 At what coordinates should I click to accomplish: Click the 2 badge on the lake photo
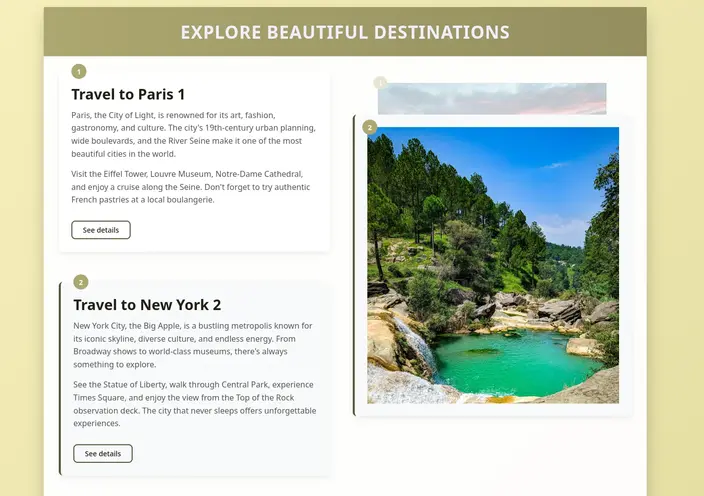click(x=370, y=127)
